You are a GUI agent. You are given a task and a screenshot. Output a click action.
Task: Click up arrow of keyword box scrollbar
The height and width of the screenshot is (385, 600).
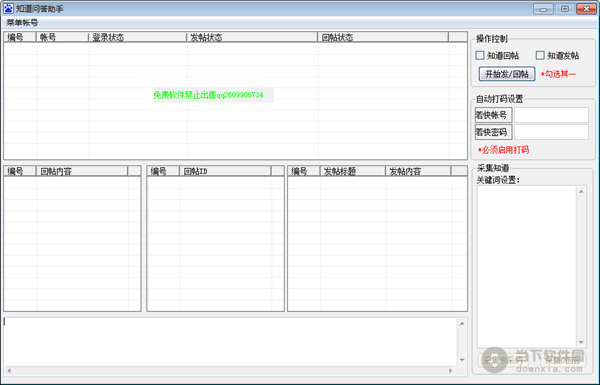(x=581, y=191)
